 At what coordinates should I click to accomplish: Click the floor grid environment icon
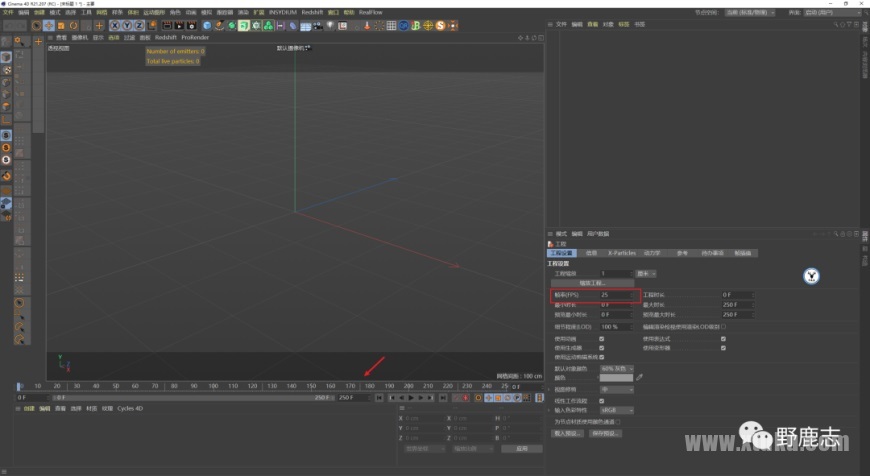click(x=305, y=26)
